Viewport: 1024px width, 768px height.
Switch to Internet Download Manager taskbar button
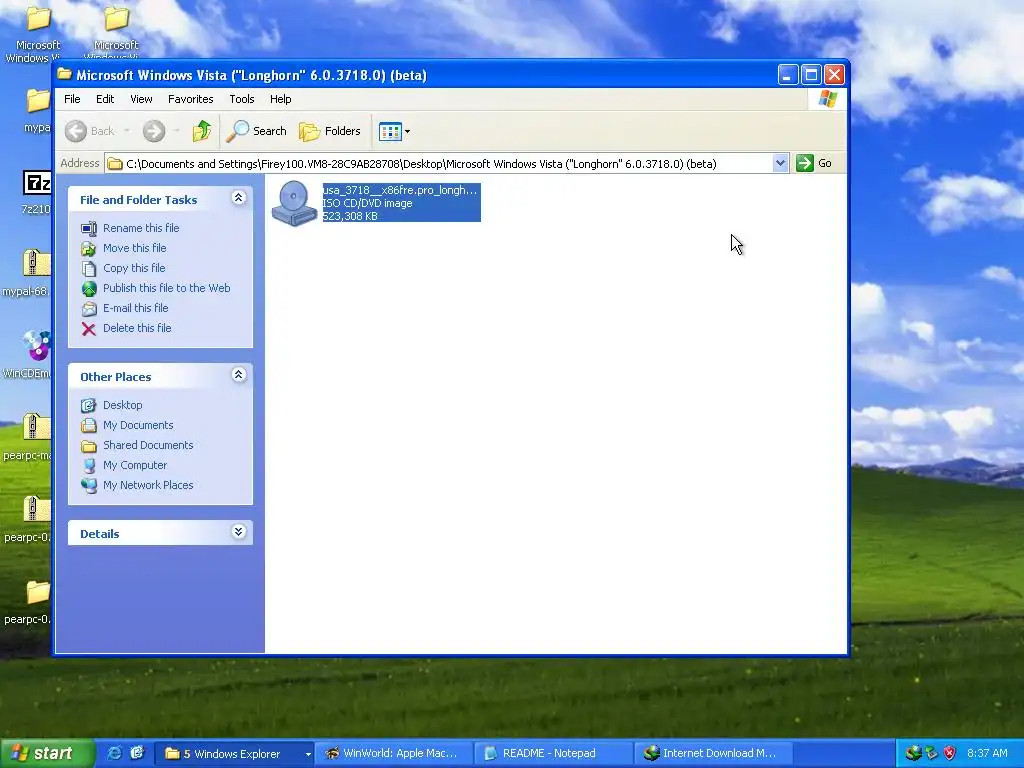(x=712, y=754)
